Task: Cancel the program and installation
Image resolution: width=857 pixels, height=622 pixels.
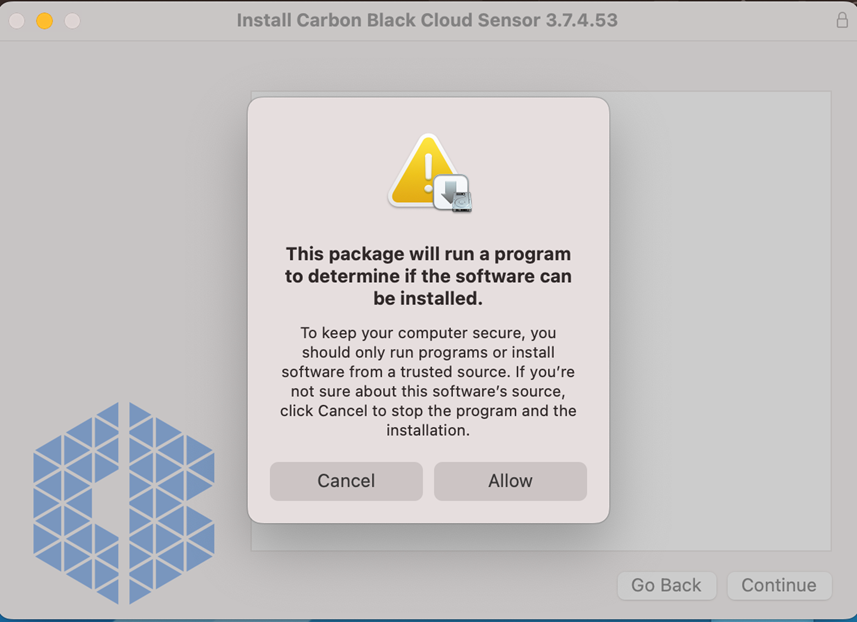Action: point(345,481)
